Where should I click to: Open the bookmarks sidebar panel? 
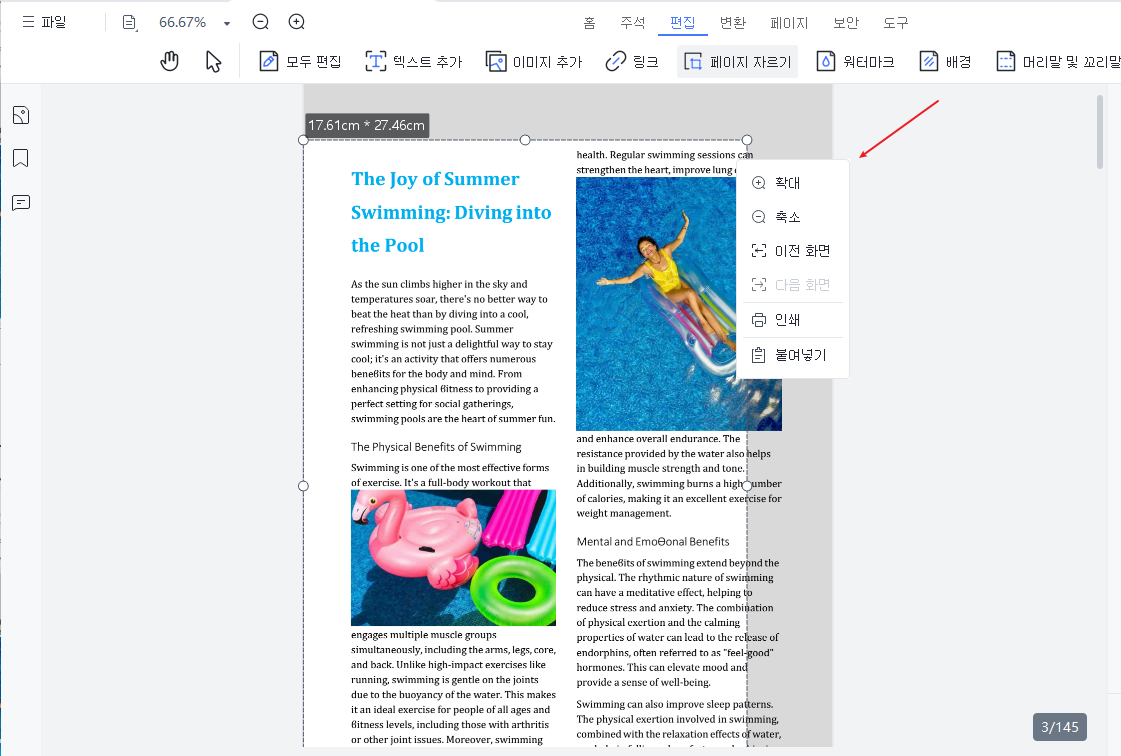click(x=21, y=158)
